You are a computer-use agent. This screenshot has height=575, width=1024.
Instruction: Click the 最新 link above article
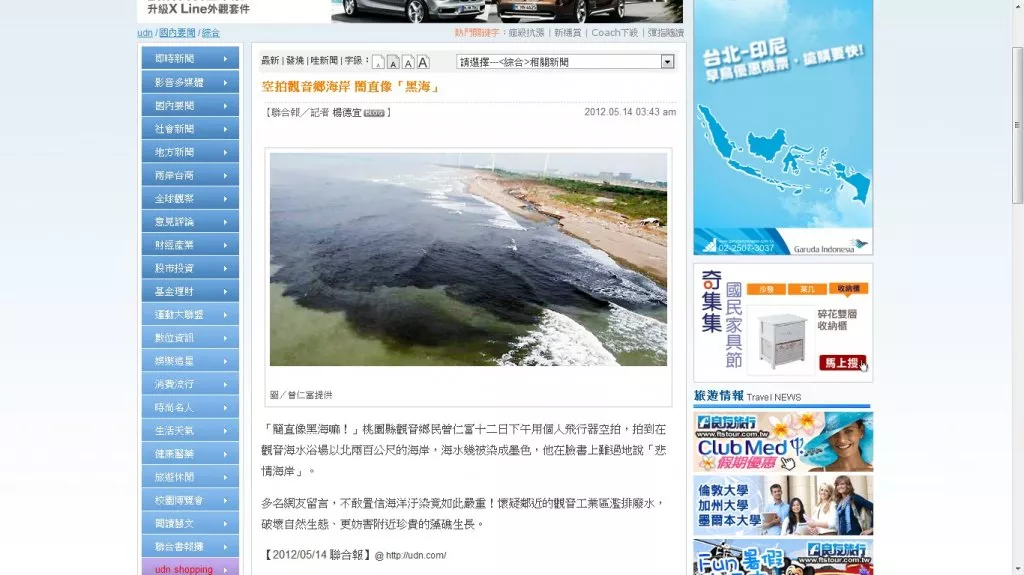(x=270, y=61)
